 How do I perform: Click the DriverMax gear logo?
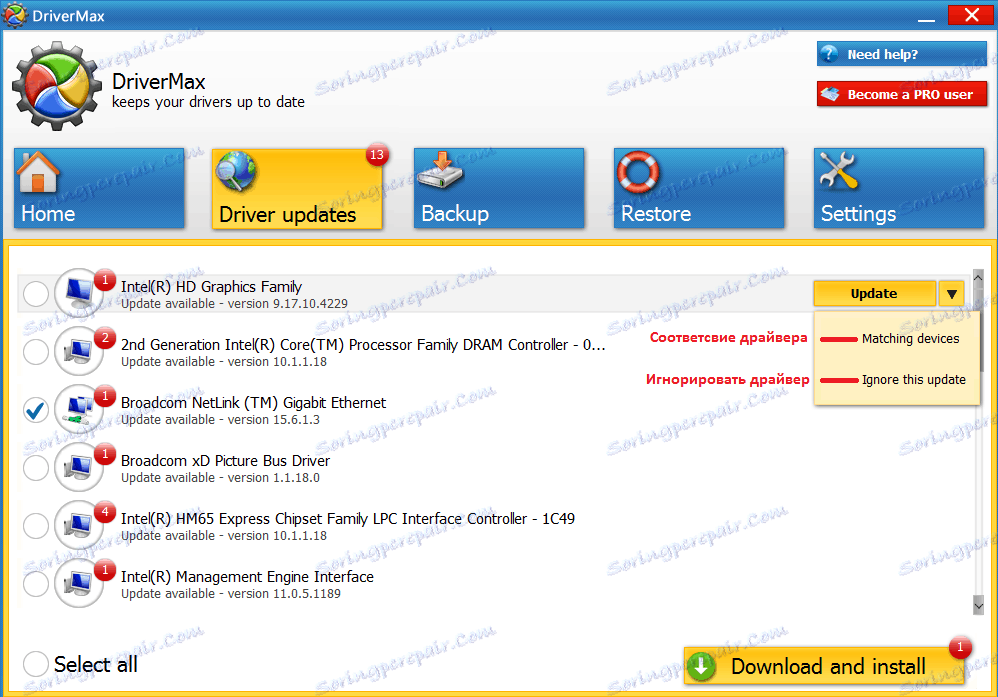[x=57, y=86]
